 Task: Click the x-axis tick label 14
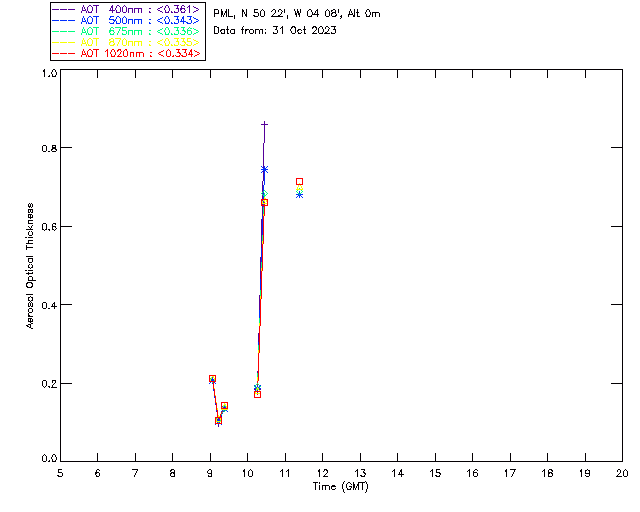[398, 473]
